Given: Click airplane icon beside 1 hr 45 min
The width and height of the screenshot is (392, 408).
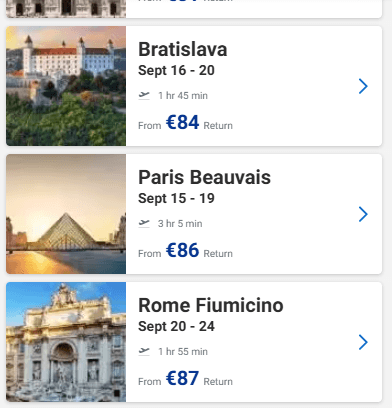Looking at the screenshot, I should tap(144, 96).
